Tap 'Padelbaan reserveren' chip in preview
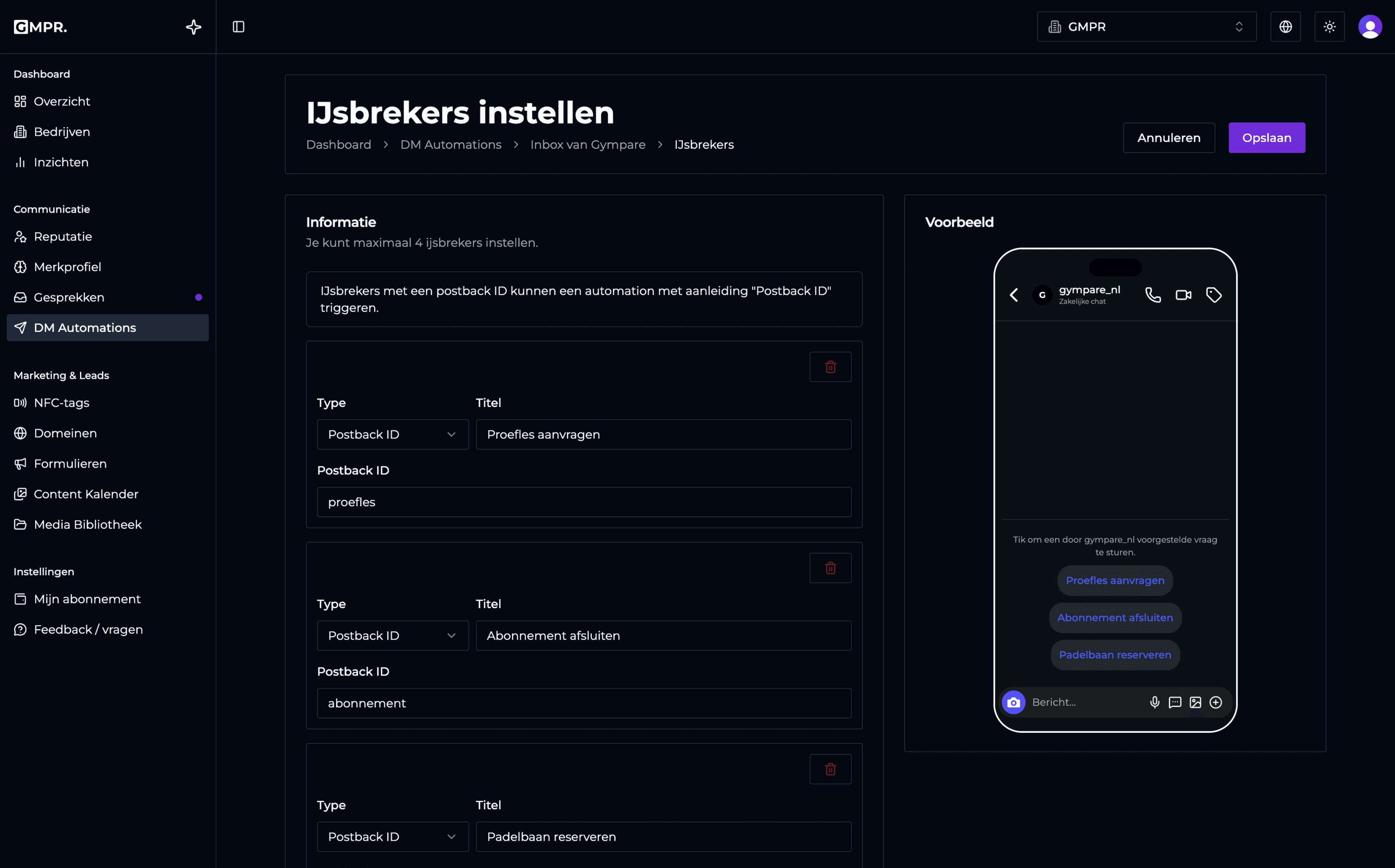The height and width of the screenshot is (868, 1395). (1115, 655)
